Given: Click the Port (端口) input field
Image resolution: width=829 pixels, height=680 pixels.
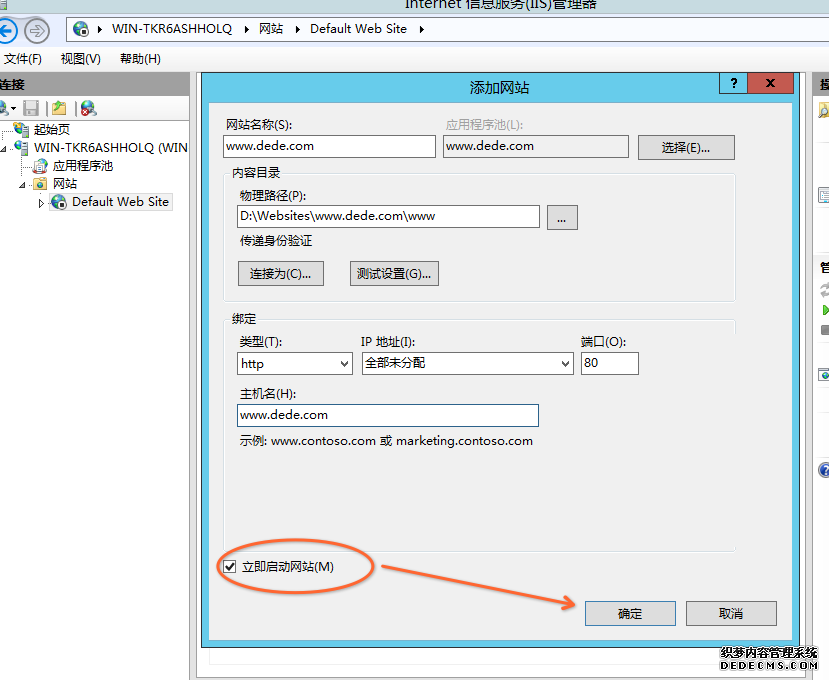Looking at the screenshot, I should point(609,364).
